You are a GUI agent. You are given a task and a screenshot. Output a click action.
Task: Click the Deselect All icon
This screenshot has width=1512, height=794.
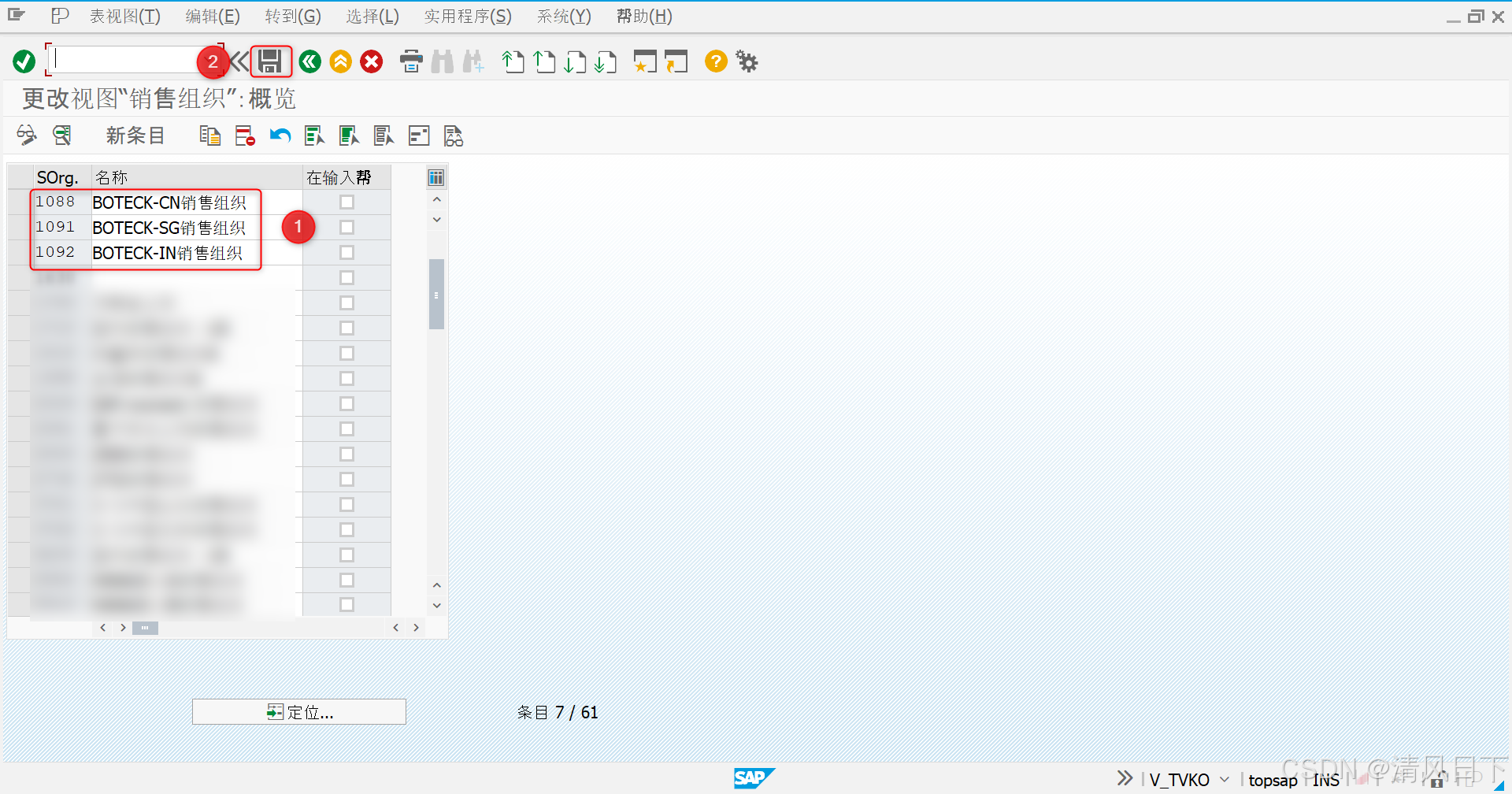click(384, 135)
